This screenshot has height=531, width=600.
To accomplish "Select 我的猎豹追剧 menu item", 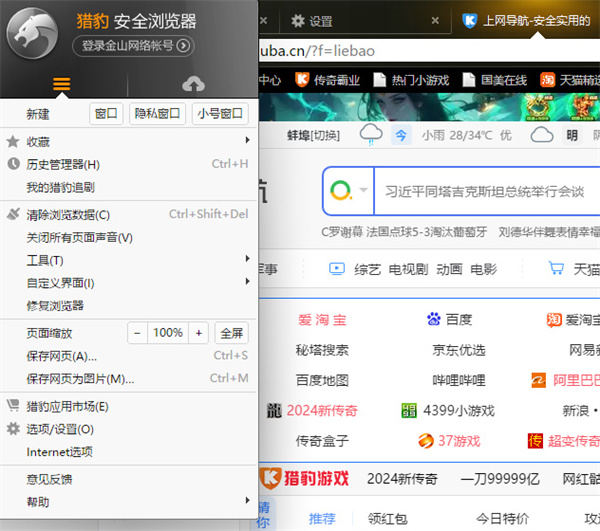I will (129, 187).
